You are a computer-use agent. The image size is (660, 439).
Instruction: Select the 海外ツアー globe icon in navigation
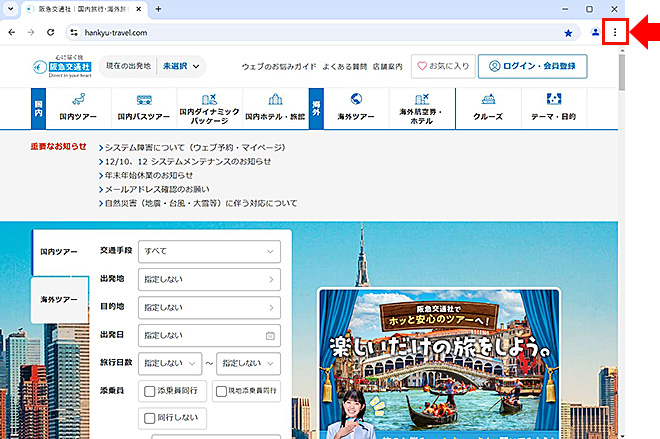coord(356,100)
